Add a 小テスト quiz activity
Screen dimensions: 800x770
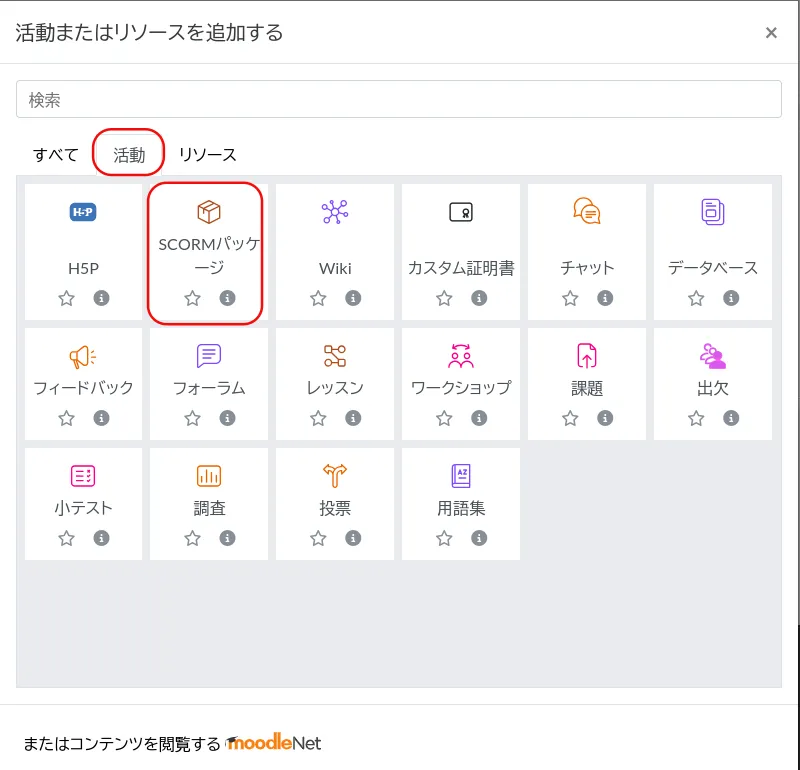(83, 476)
